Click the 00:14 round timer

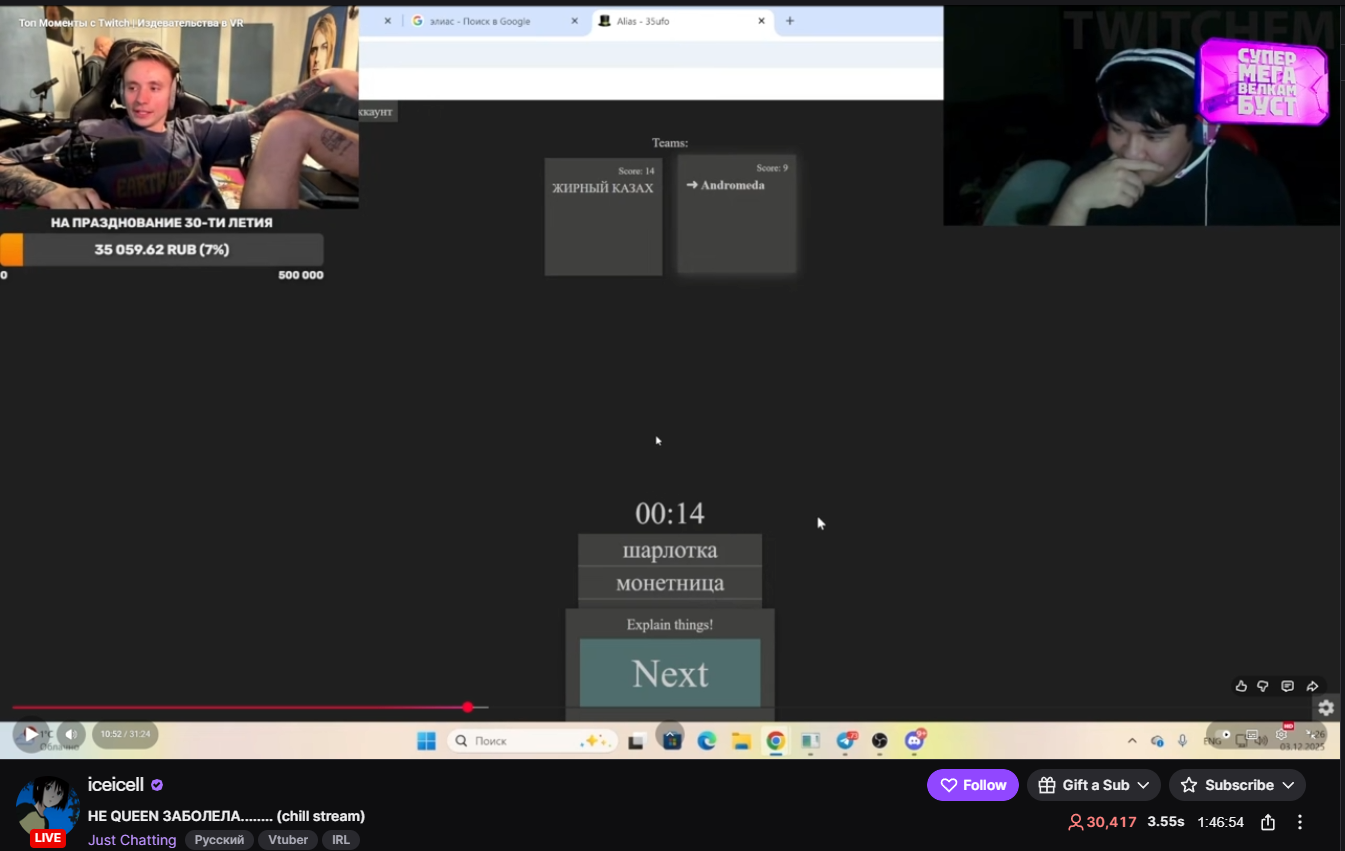tap(670, 514)
